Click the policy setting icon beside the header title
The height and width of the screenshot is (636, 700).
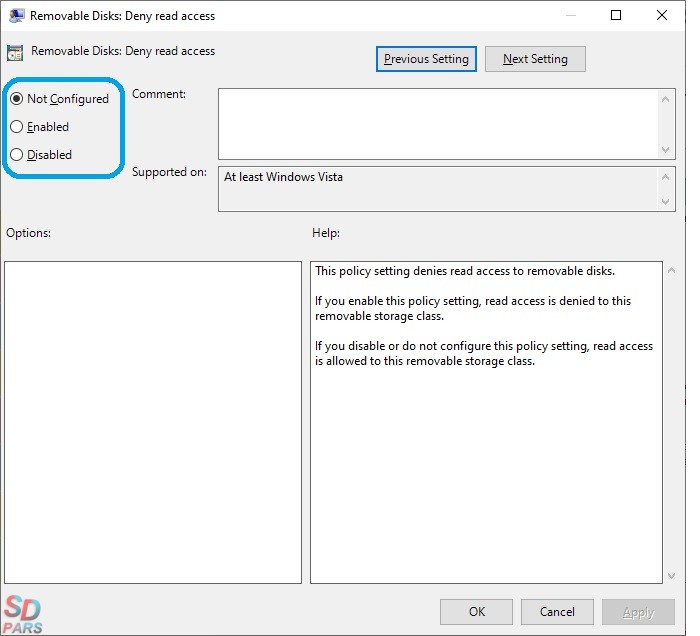(15, 53)
